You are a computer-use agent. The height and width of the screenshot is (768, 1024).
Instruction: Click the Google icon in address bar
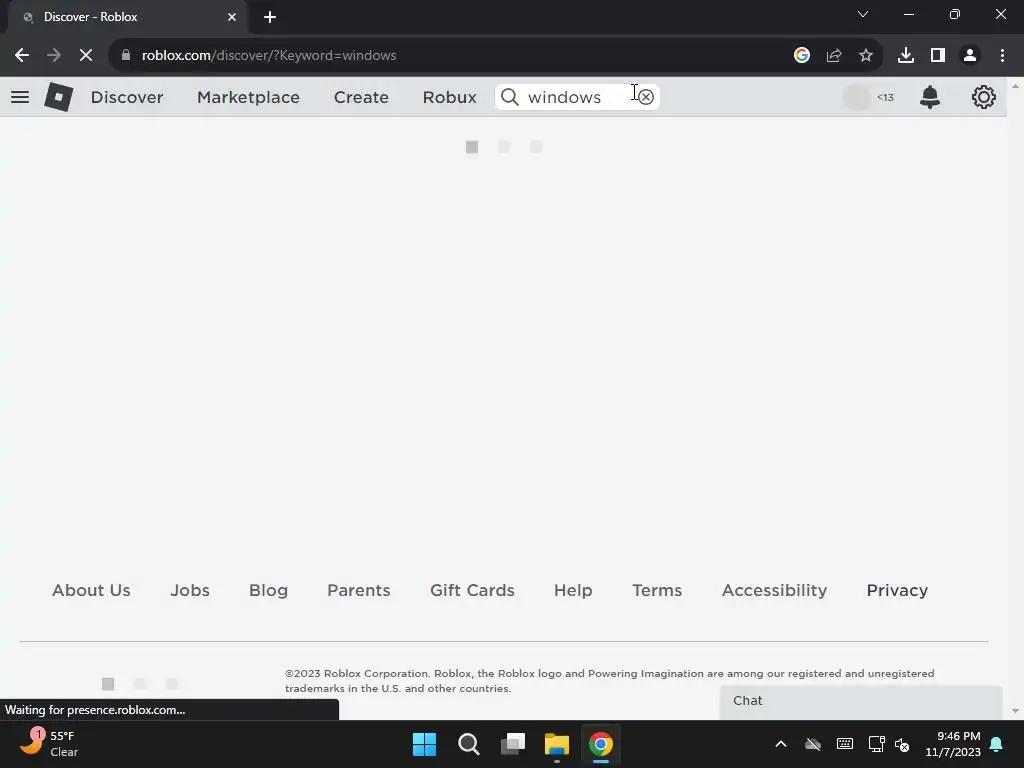(801, 56)
